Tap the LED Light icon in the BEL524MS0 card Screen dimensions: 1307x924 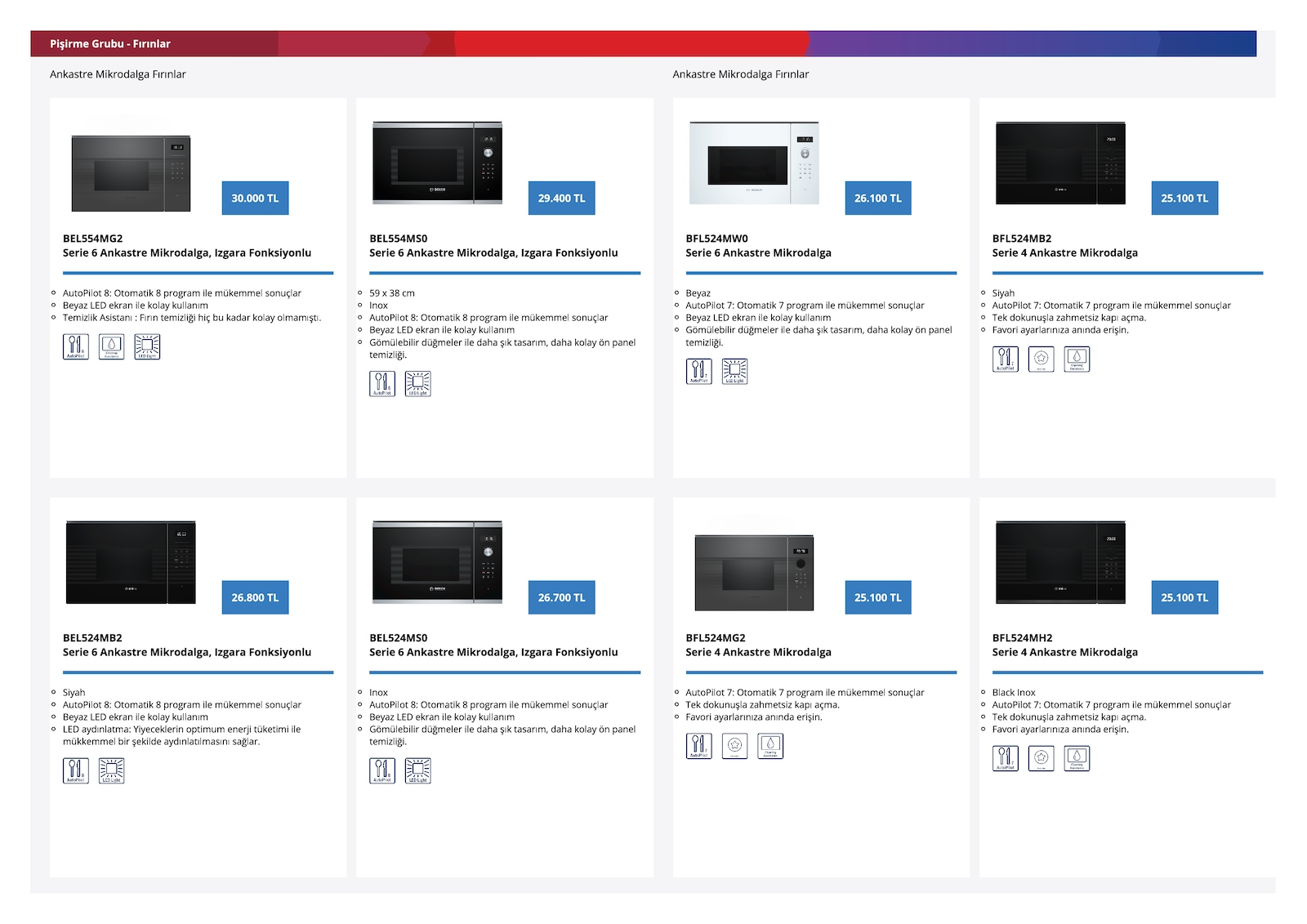point(418,770)
